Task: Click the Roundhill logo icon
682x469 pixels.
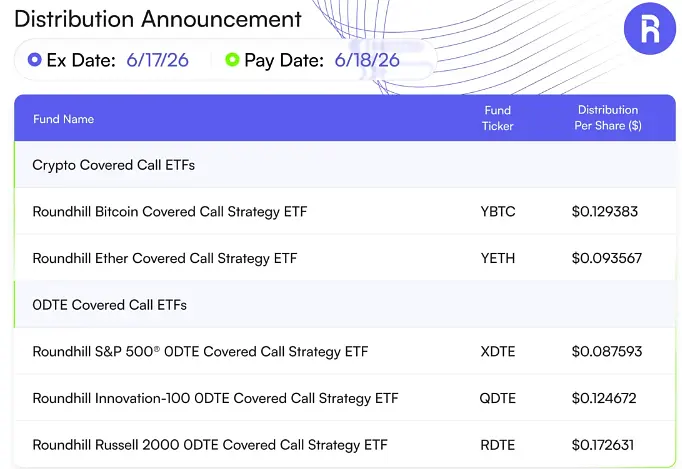Action: click(650, 29)
